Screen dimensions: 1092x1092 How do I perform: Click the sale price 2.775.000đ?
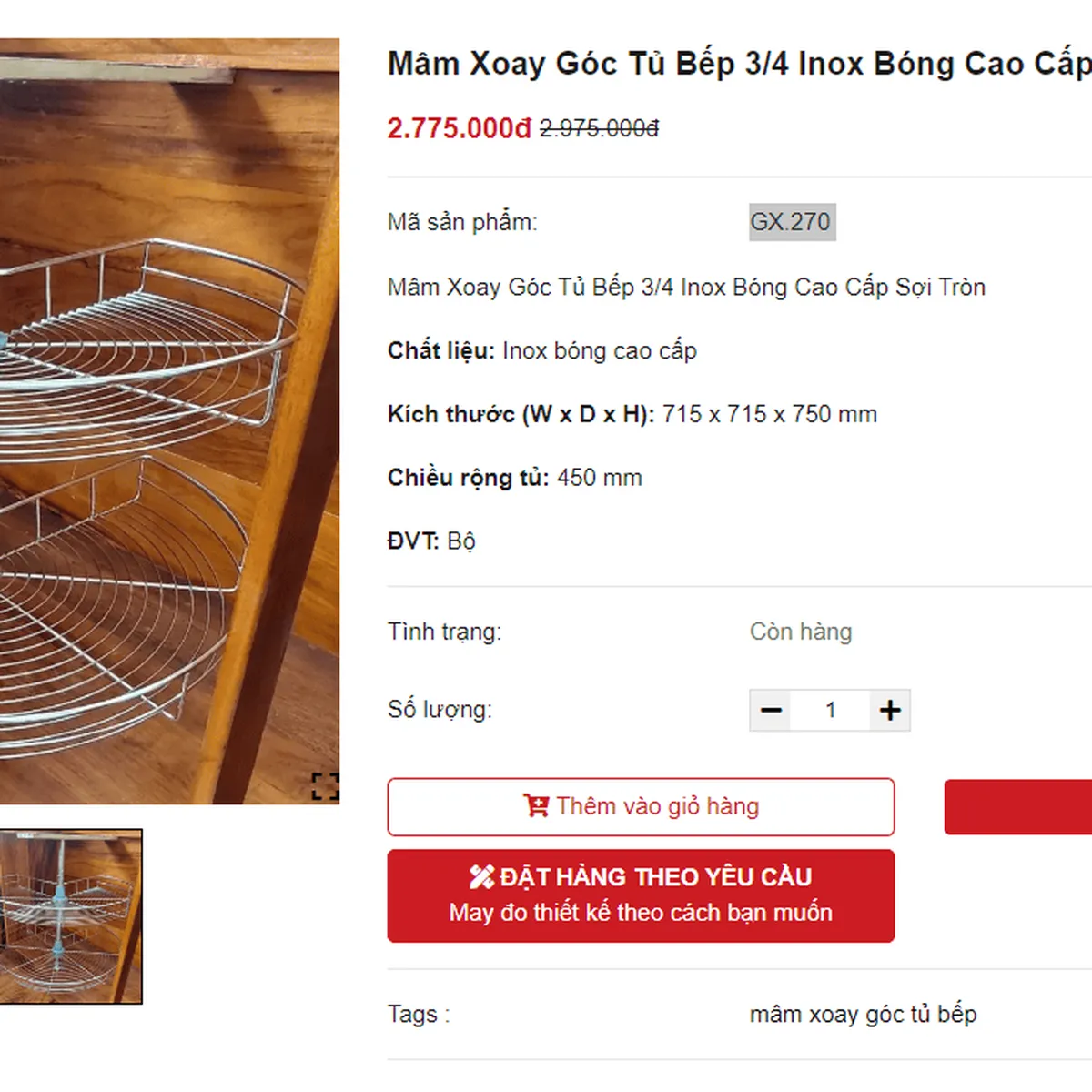459,128
